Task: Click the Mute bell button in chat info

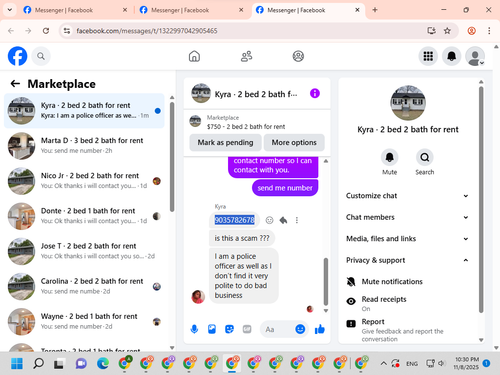Action: pos(389,157)
